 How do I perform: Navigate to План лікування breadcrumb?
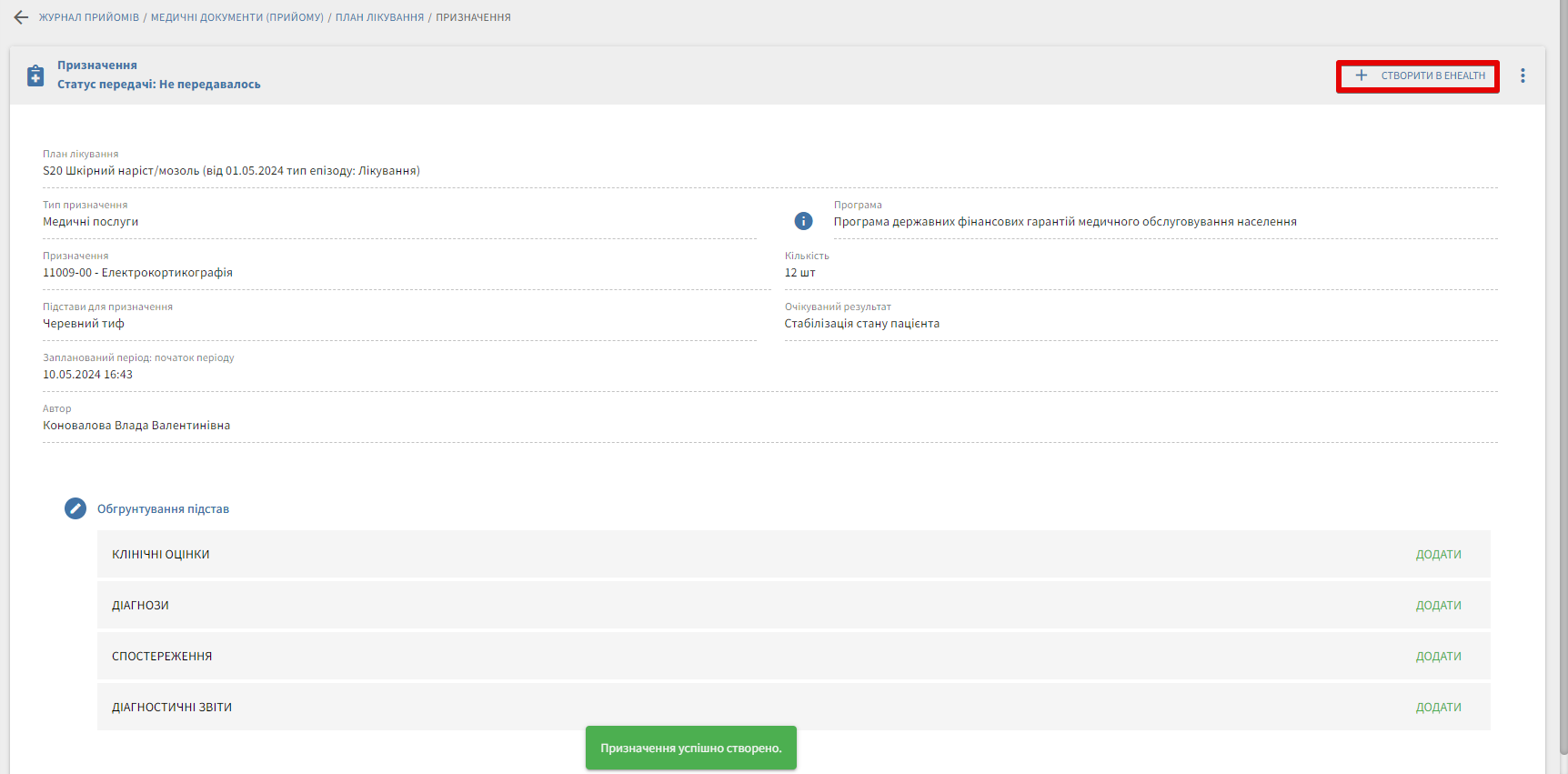point(379,17)
